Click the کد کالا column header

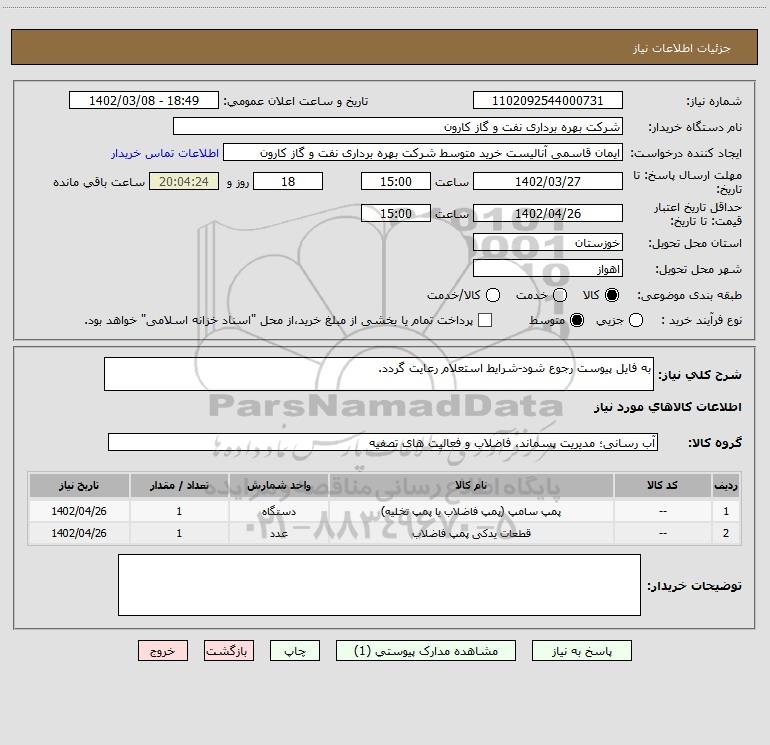(662, 485)
